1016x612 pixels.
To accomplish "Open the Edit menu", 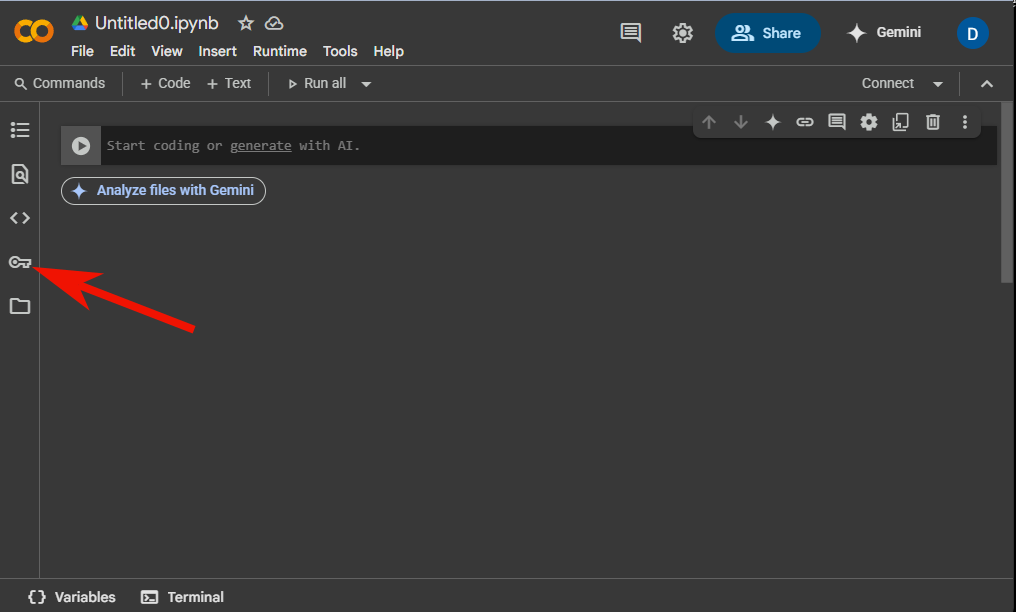I will (122, 51).
